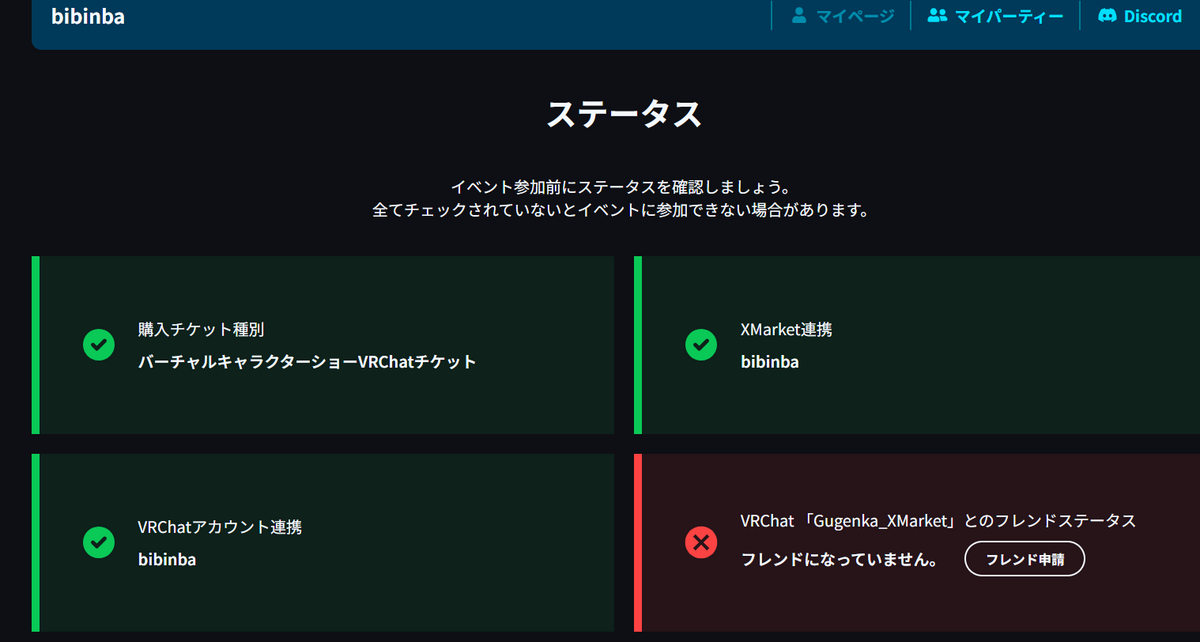The height and width of the screenshot is (642, 1200).
Task: Click the 全てチェックされていないと warning line
Action: coord(620,211)
